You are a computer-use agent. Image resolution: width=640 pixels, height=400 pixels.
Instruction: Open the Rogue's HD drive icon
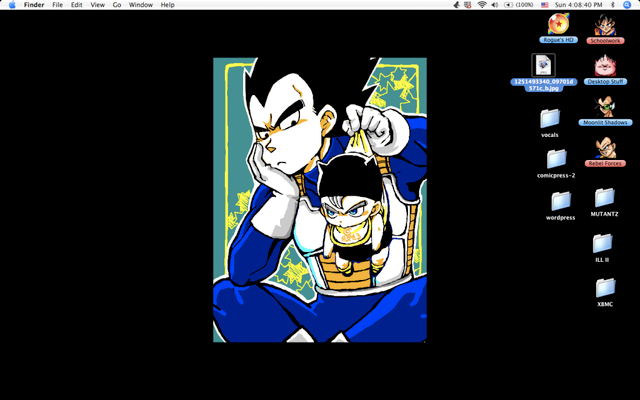coord(558,24)
